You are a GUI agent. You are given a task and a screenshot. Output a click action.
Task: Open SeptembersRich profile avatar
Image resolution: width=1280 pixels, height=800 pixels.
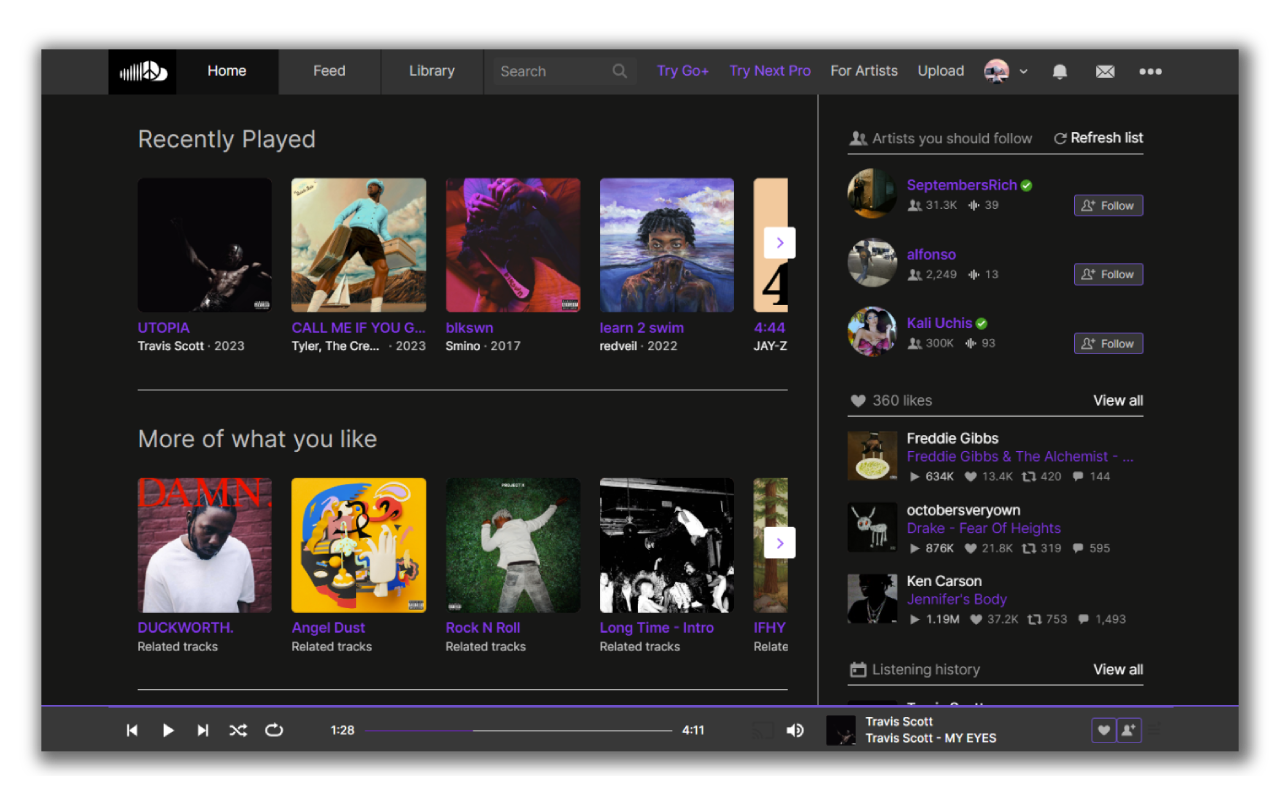[872, 193]
